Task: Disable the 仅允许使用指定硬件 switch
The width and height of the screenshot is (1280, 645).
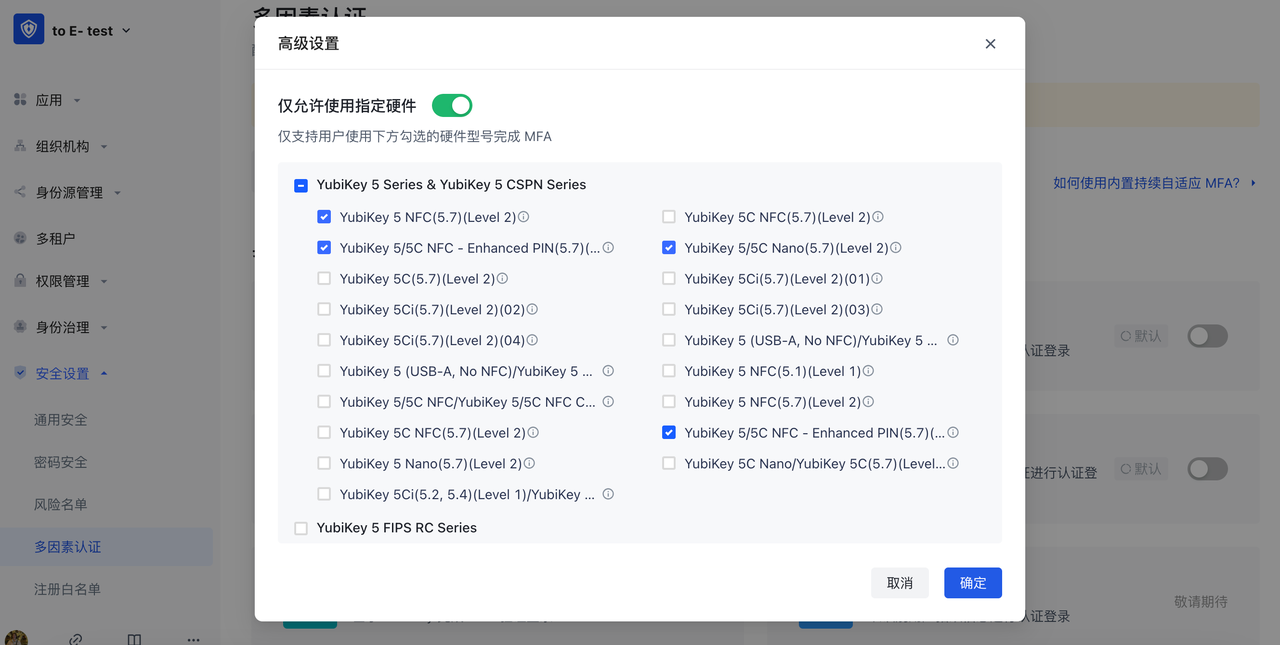Action: click(x=452, y=105)
